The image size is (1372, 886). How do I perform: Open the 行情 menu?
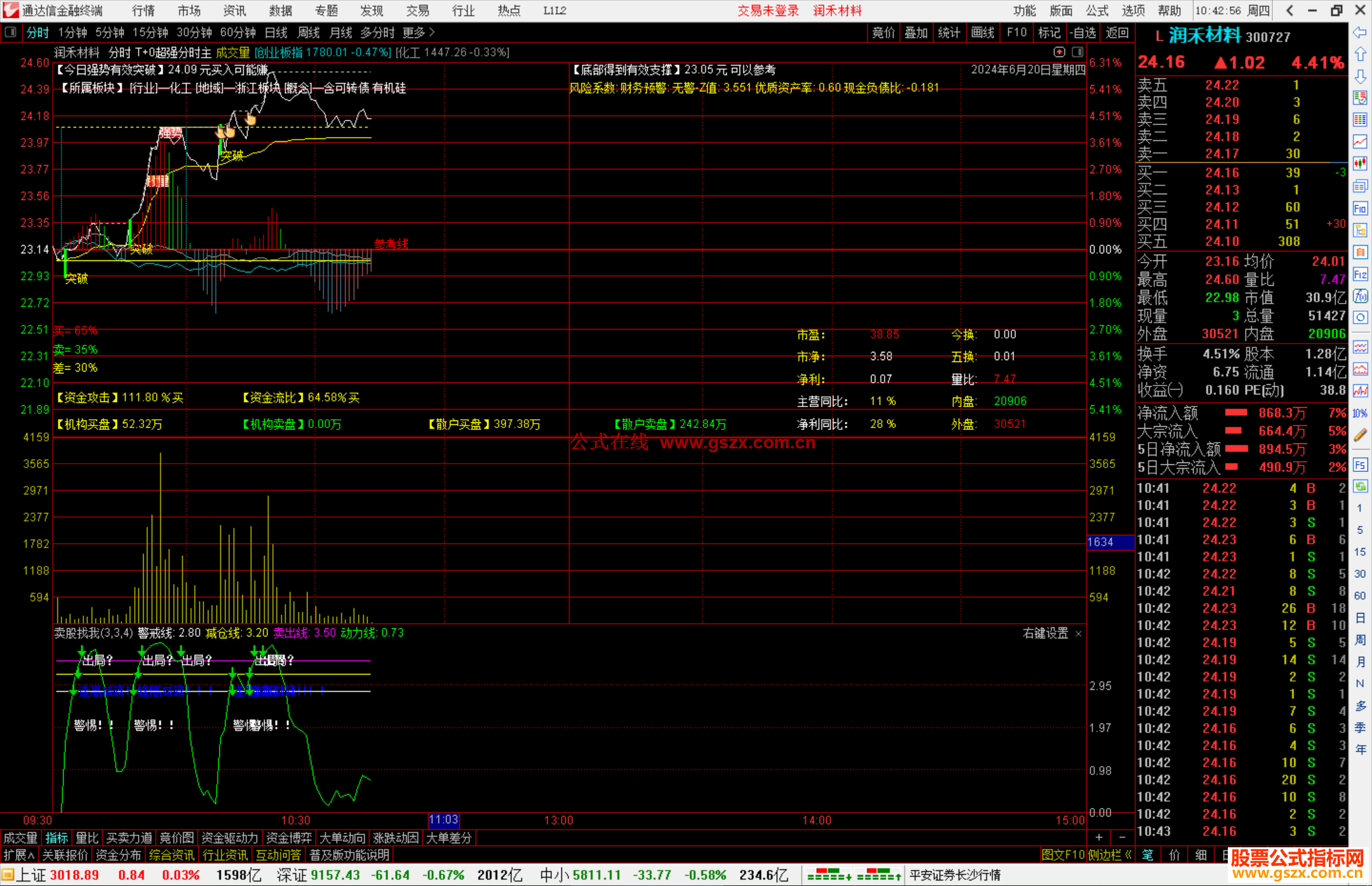tap(144, 11)
